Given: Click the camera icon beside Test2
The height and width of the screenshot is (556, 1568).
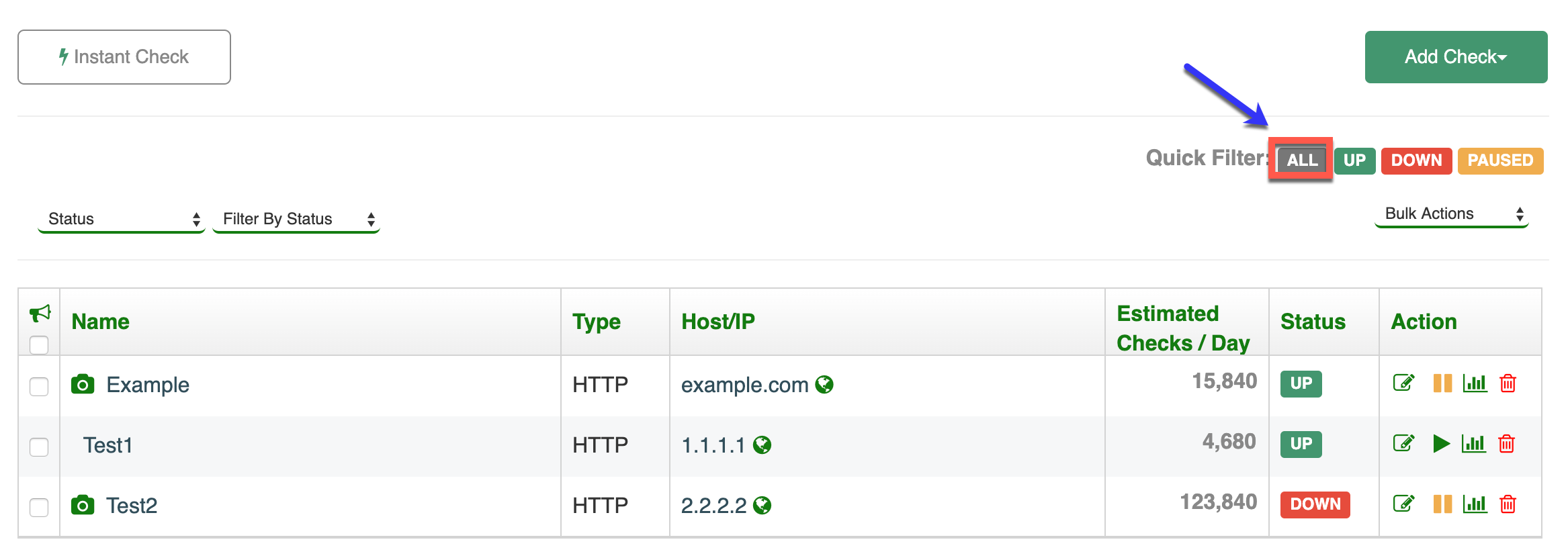Looking at the screenshot, I should [83, 505].
